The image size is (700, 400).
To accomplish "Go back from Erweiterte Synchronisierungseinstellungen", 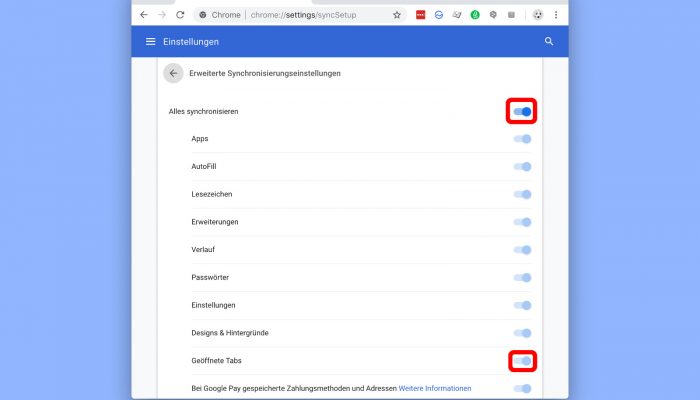I will point(173,73).
